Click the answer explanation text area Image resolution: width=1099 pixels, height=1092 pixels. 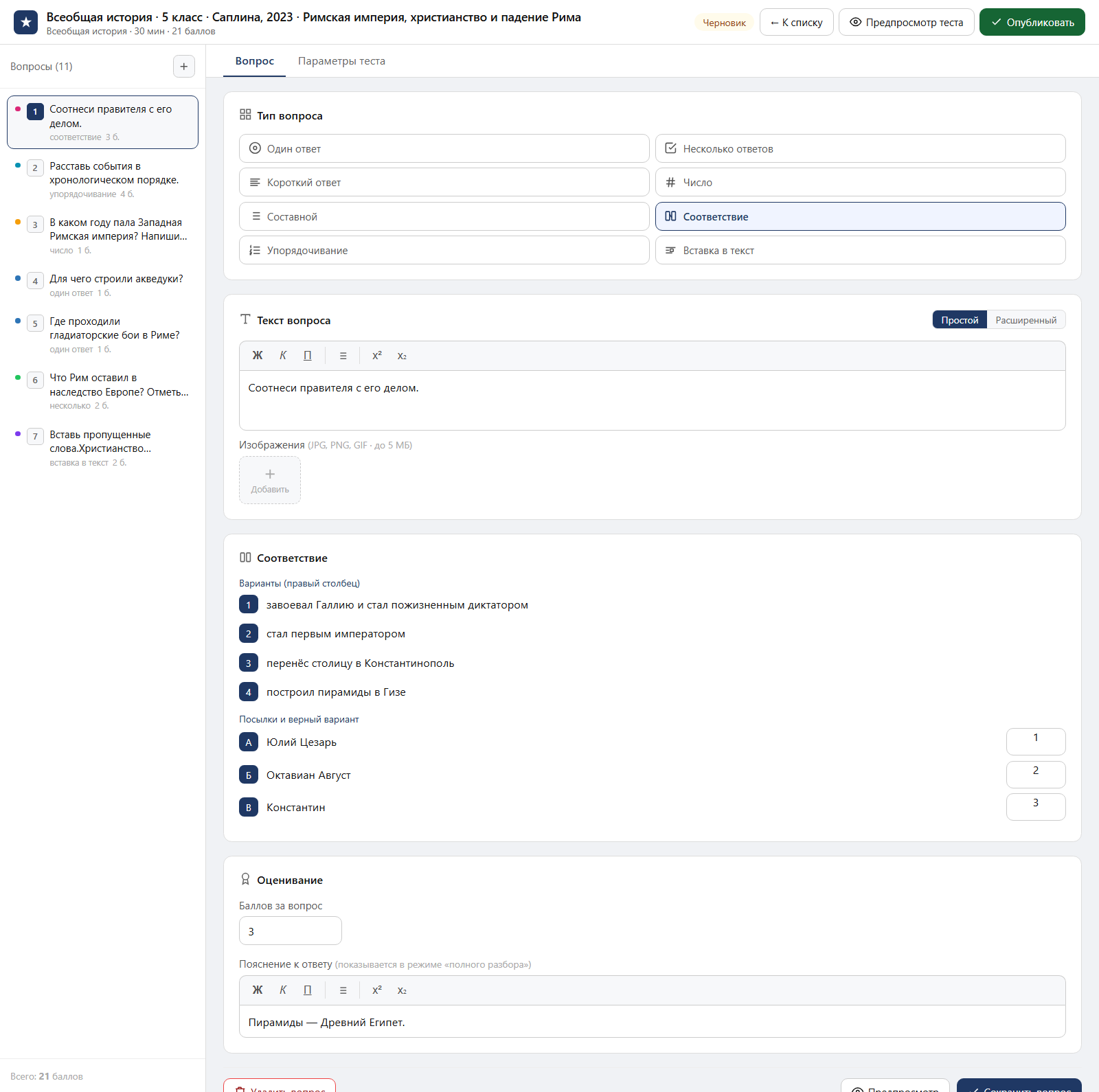[x=653, y=1022]
